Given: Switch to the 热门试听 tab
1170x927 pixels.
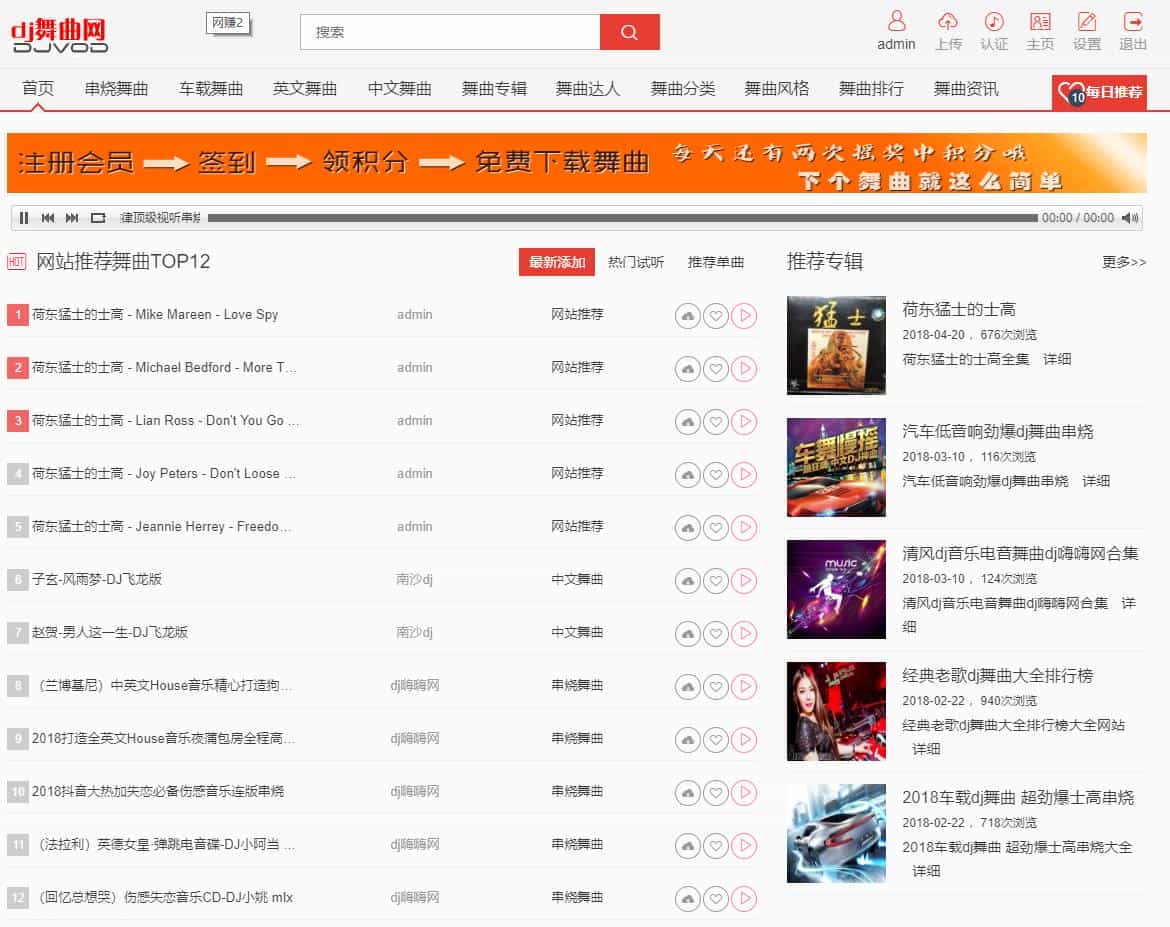Looking at the screenshot, I should pyautogui.click(x=636, y=262).
